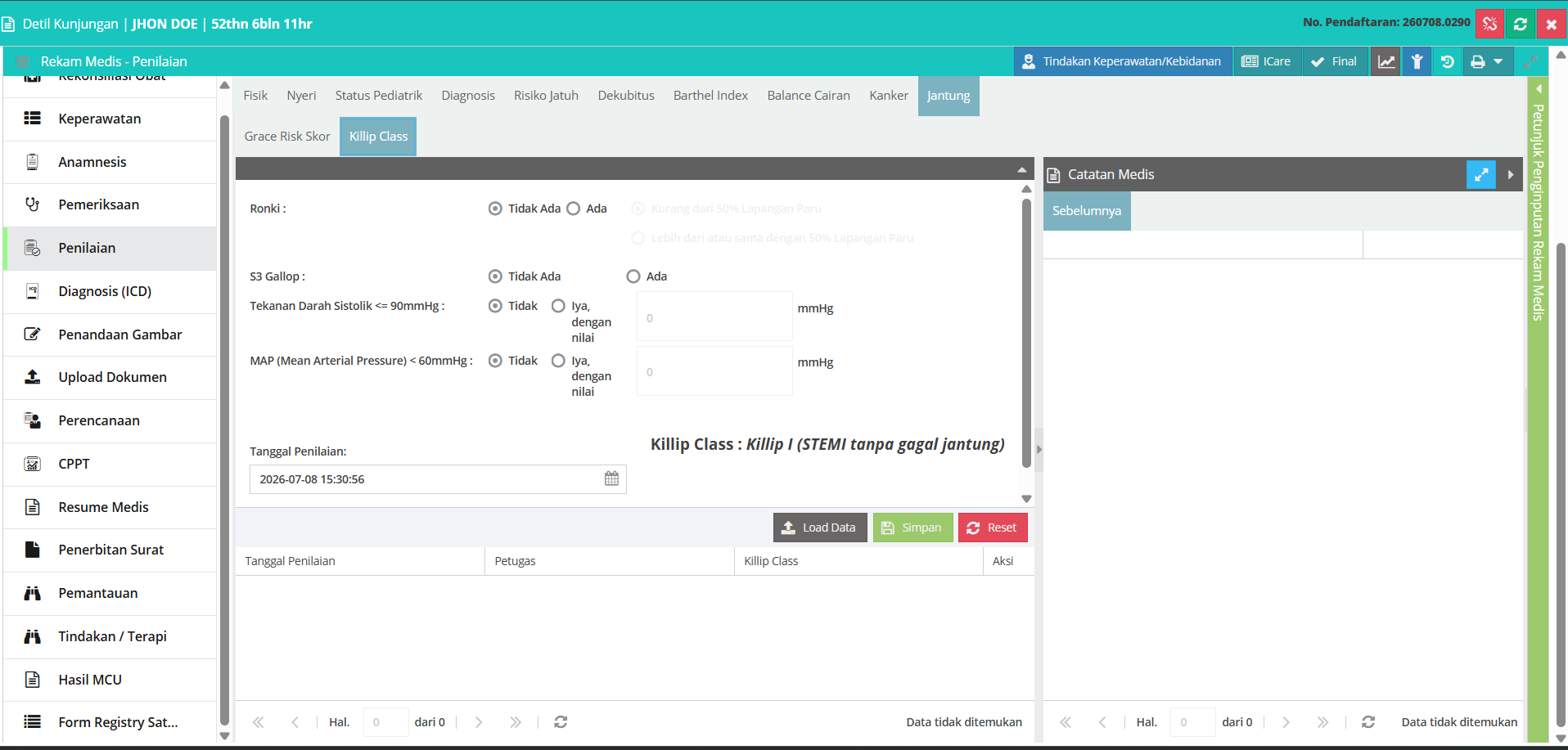Click the history undo icon in toolbar

pyautogui.click(x=1448, y=61)
